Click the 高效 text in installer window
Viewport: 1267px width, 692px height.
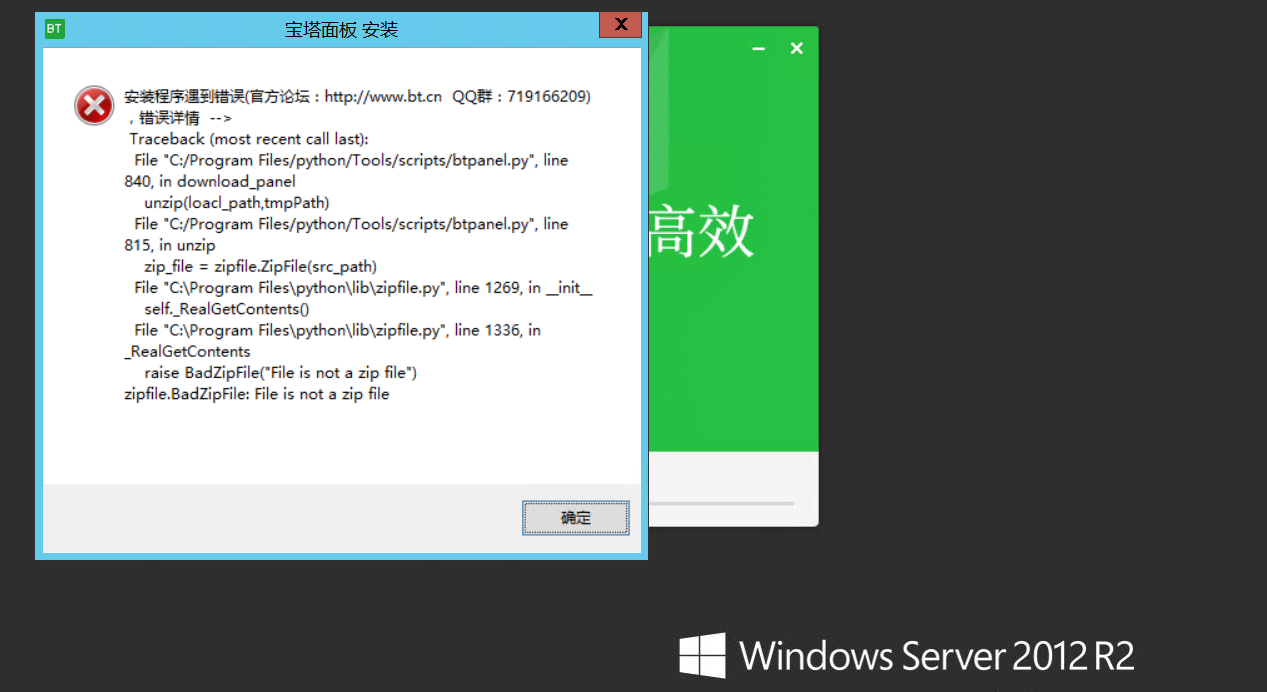[701, 232]
